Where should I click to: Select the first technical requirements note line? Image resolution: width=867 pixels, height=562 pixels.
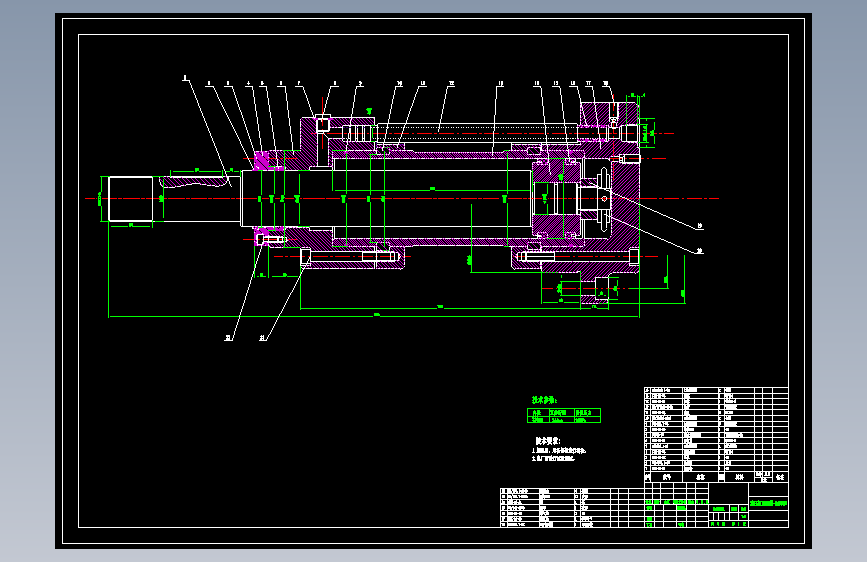[x=558, y=451]
